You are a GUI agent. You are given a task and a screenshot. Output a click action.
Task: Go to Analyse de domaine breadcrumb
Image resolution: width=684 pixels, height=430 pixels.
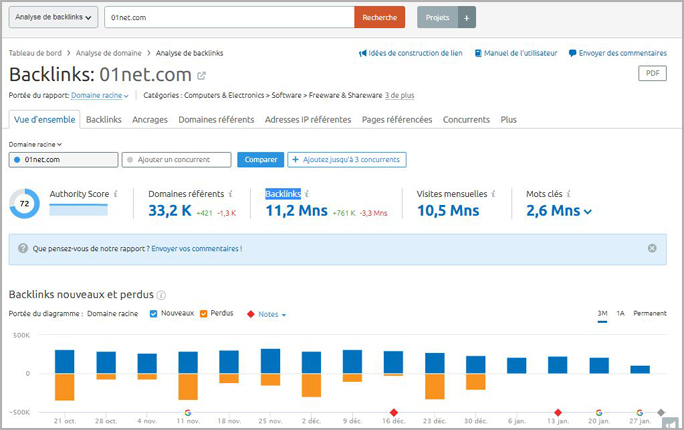109,53
